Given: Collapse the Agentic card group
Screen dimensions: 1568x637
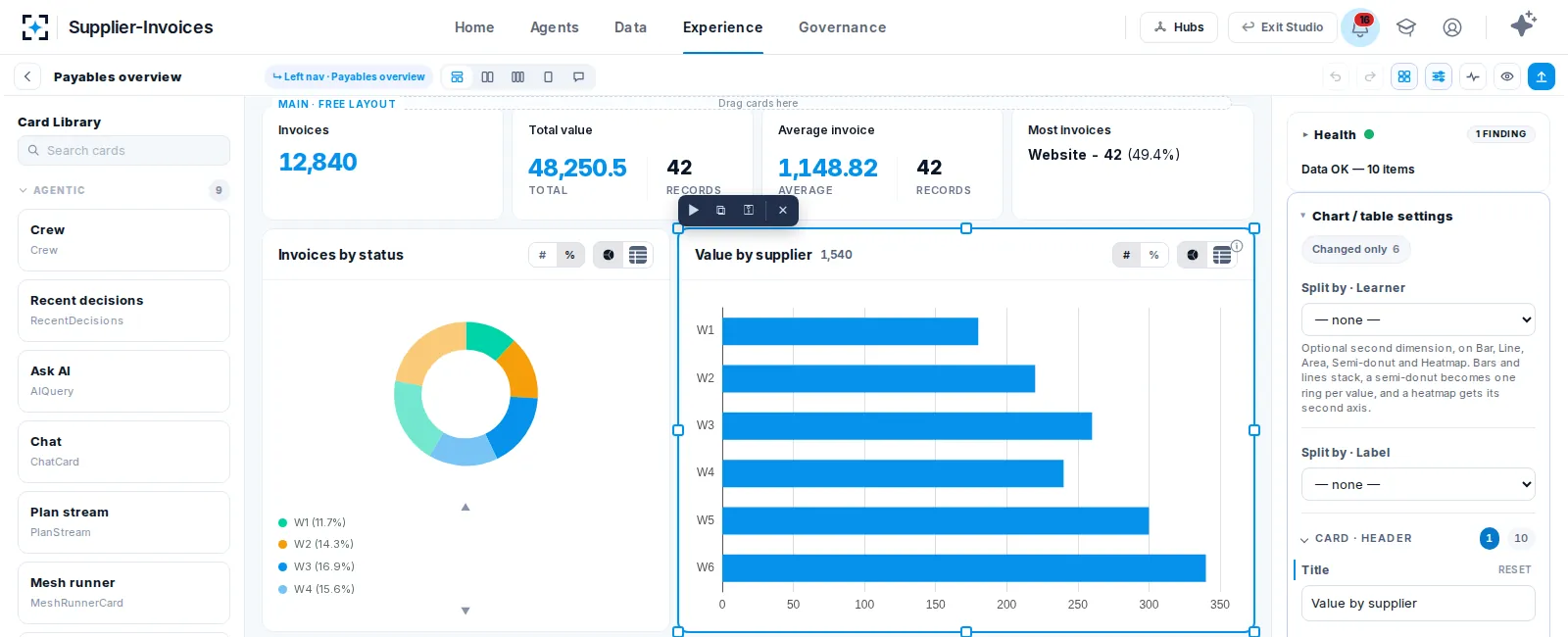Looking at the screenshot, I should pyautogui.click(x=23, y=190).
